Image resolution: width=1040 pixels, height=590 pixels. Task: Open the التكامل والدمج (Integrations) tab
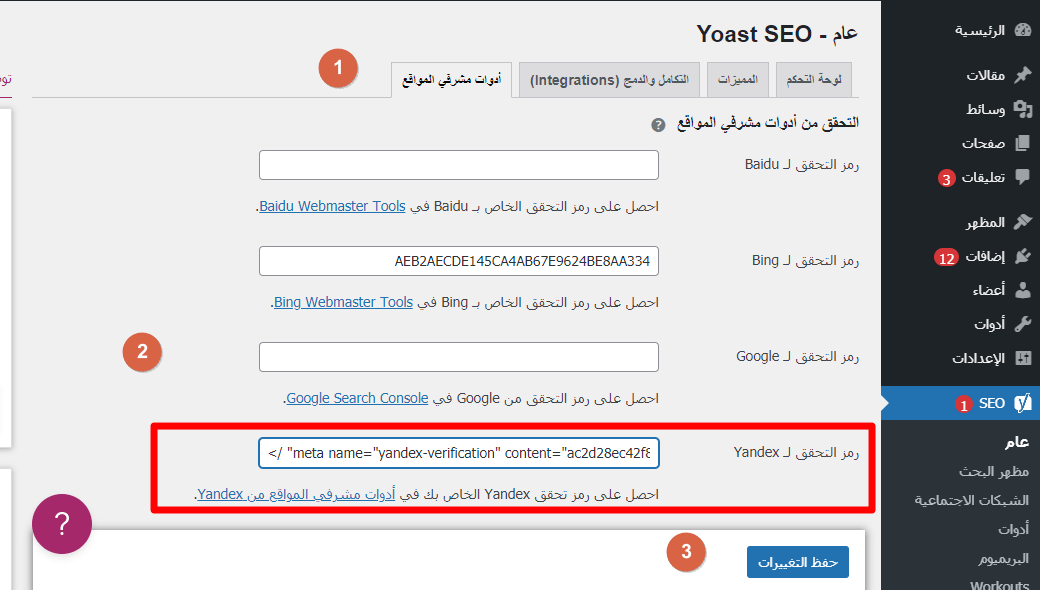coord(610,80)
